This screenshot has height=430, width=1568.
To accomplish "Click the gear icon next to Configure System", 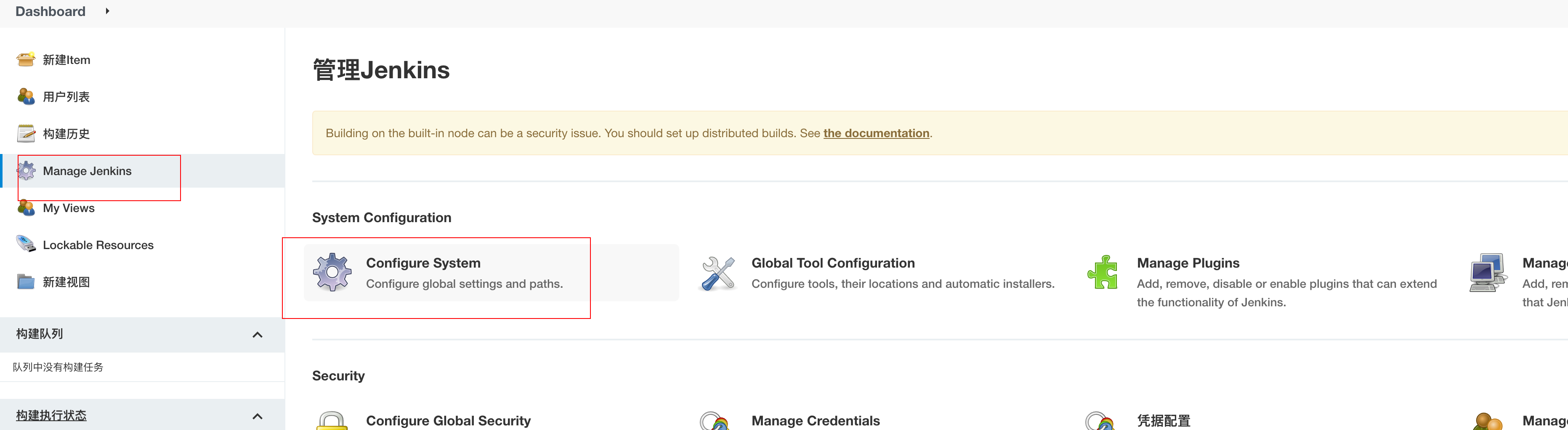I will [x=332, y=272].
